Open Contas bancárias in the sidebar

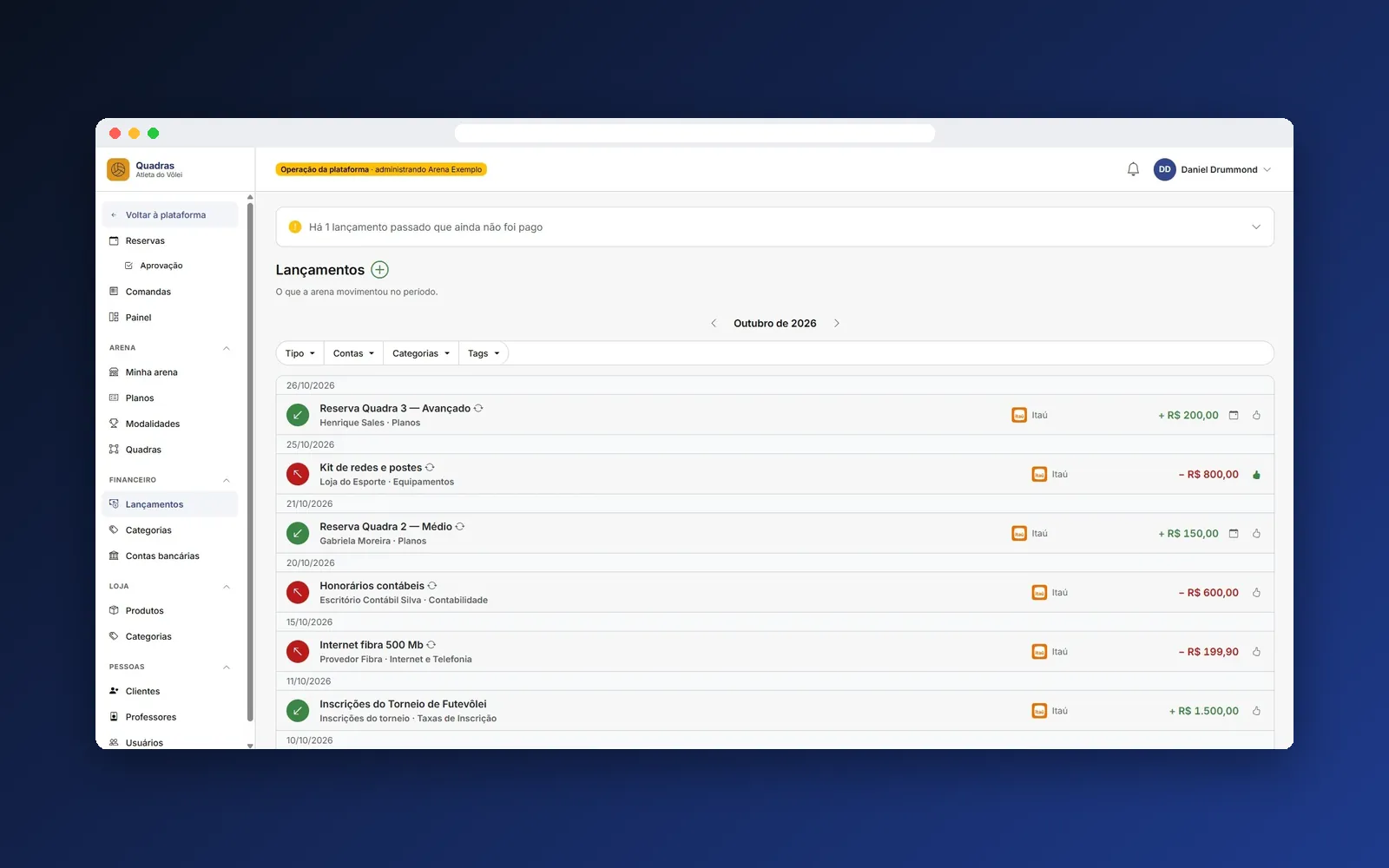tap(170, 556)
